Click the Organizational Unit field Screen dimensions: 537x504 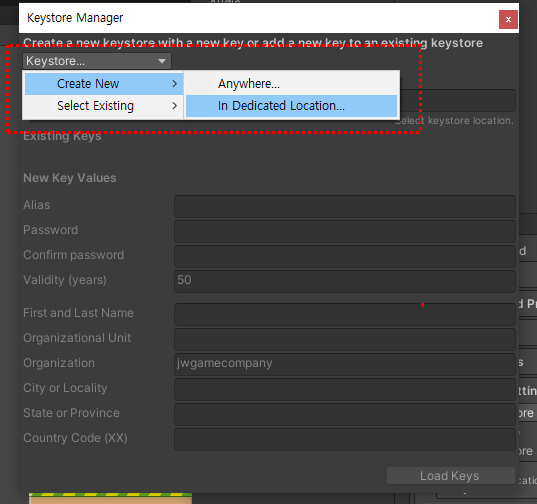345,339
